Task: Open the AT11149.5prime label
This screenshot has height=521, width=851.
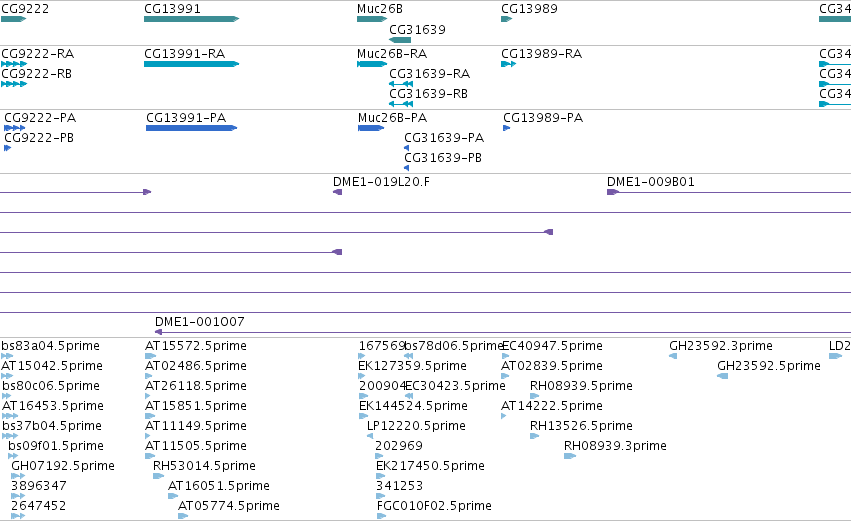Action: pyautogui.click(x=195, y=426)
